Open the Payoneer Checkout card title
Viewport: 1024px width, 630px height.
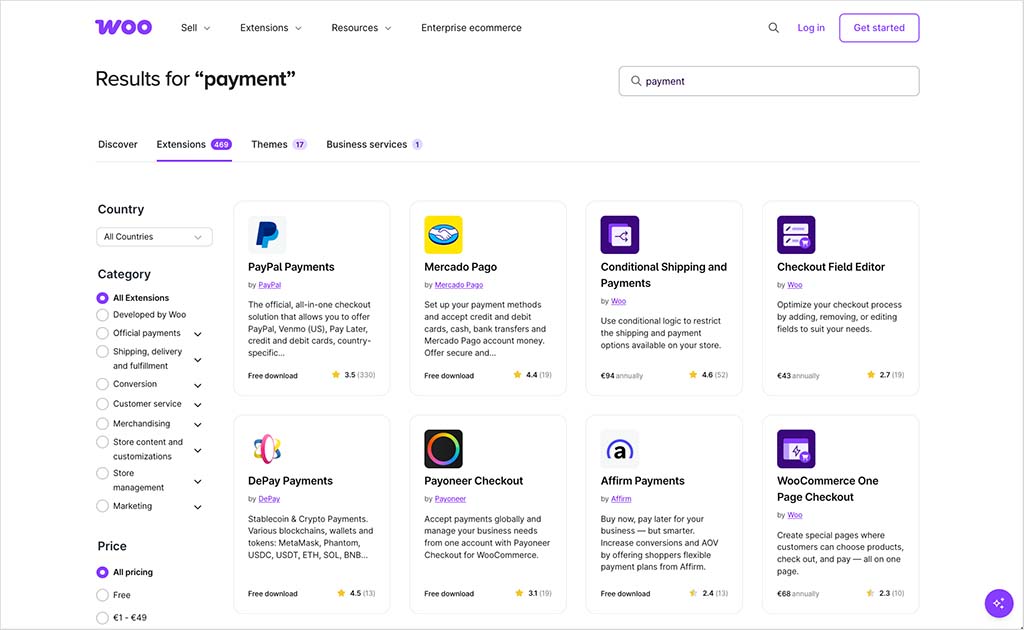(x=473, y=480)
